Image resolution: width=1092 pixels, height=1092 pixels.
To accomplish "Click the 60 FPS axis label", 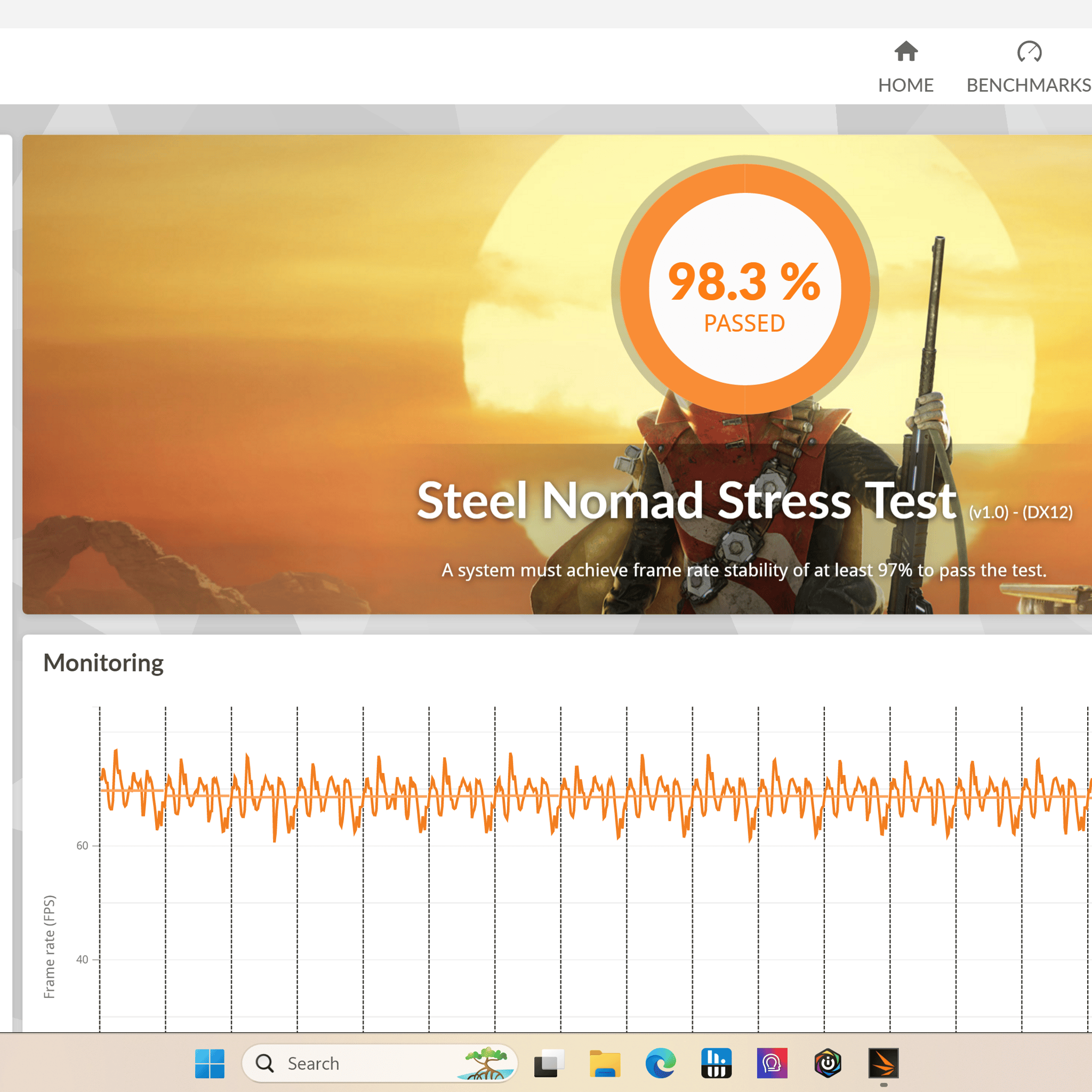I will point(83,846).
